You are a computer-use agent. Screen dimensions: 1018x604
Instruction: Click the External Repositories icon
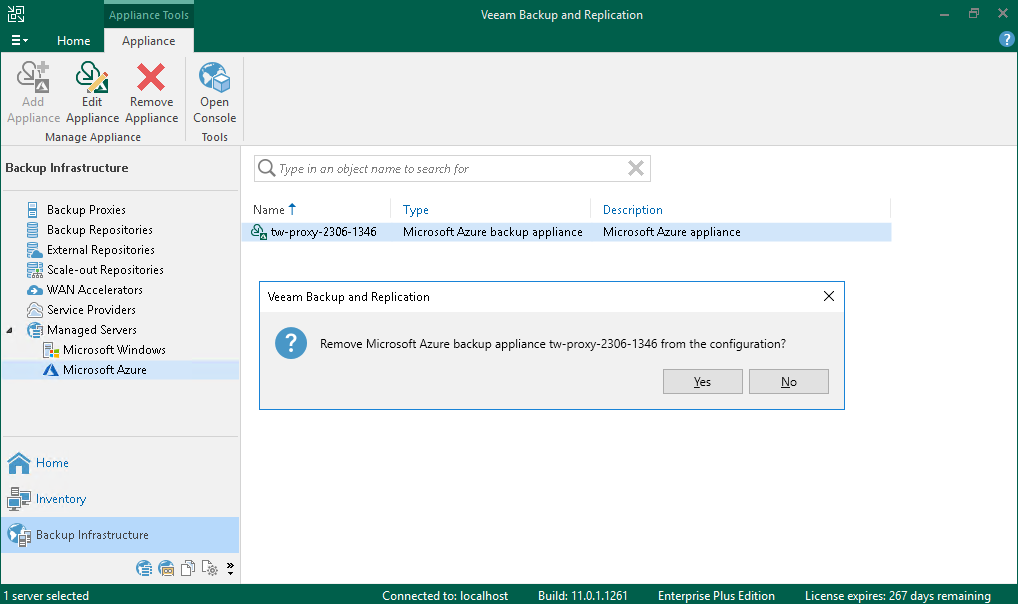click(34, 250)
